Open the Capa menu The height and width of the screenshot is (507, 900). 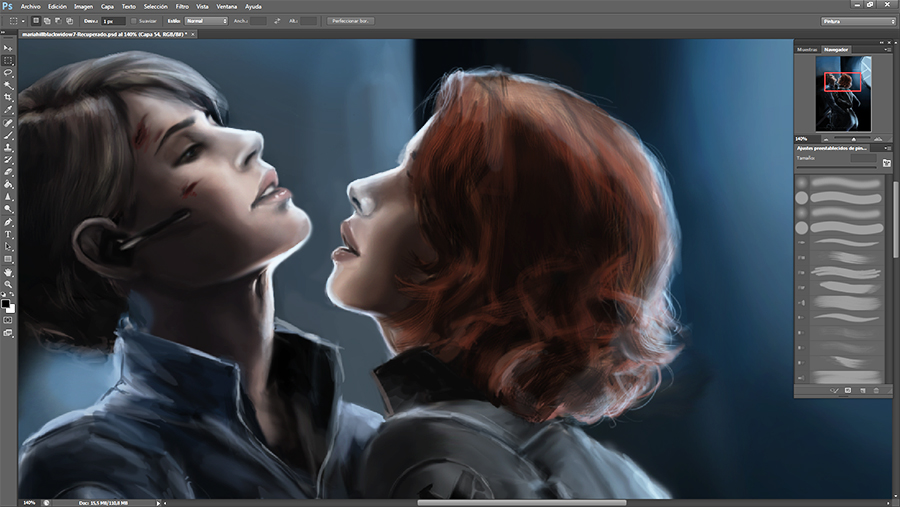(x=107, y=7)
